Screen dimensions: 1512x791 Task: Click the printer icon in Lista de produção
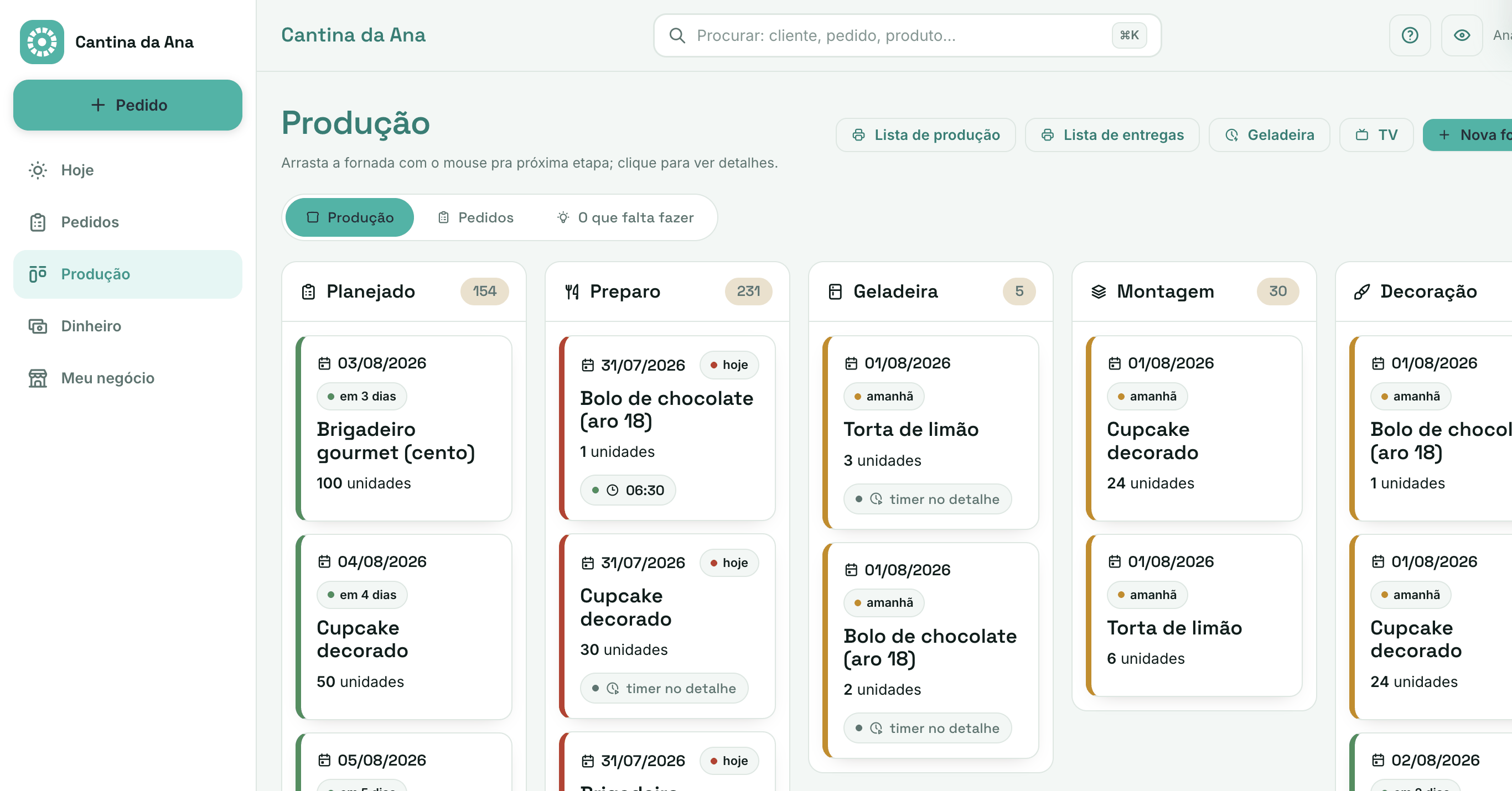858,135
